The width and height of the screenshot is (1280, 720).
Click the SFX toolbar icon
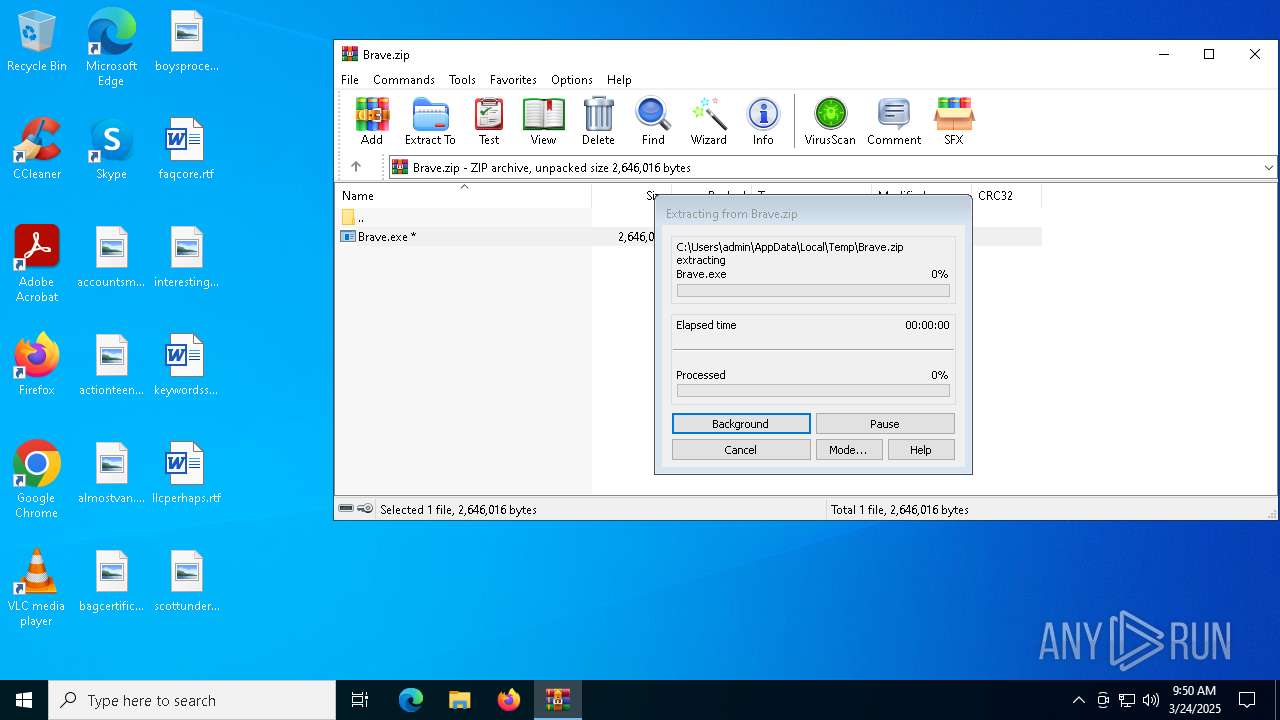pyautogui.click(x=954, y=121)
